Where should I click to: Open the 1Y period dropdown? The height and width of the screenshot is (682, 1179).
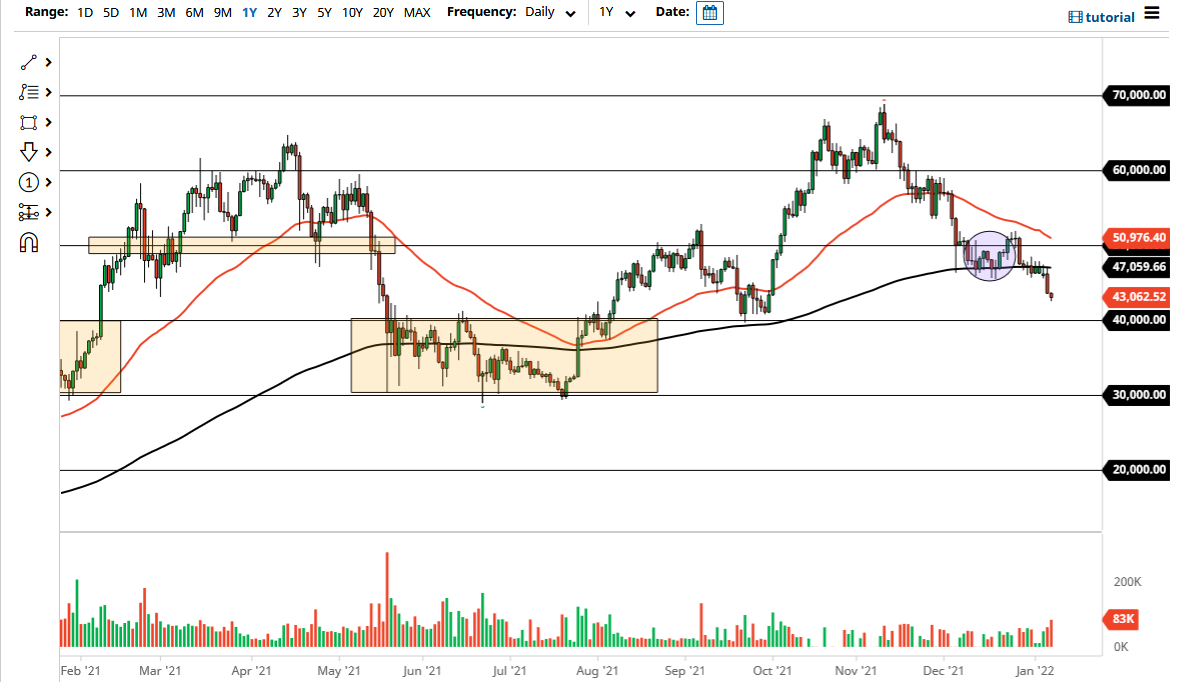pyautogui.click(x=617, y=13)
